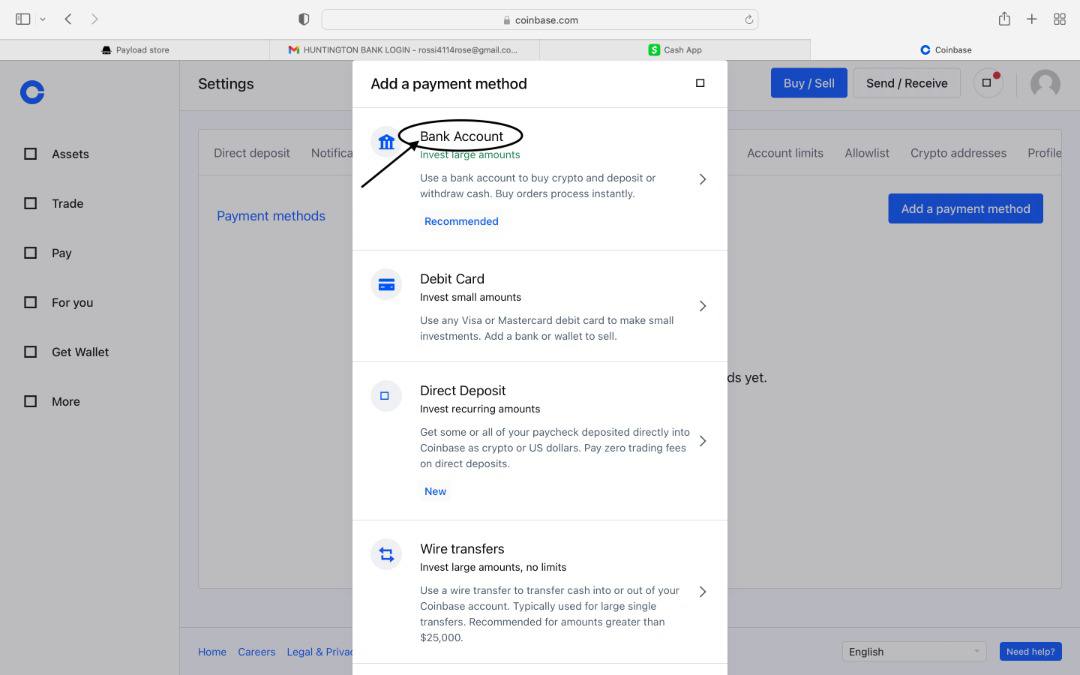This screenshot has height=675, width=1080.
Task: Click the Wire transfers arrows icon
Action: [x=386, y=555]
